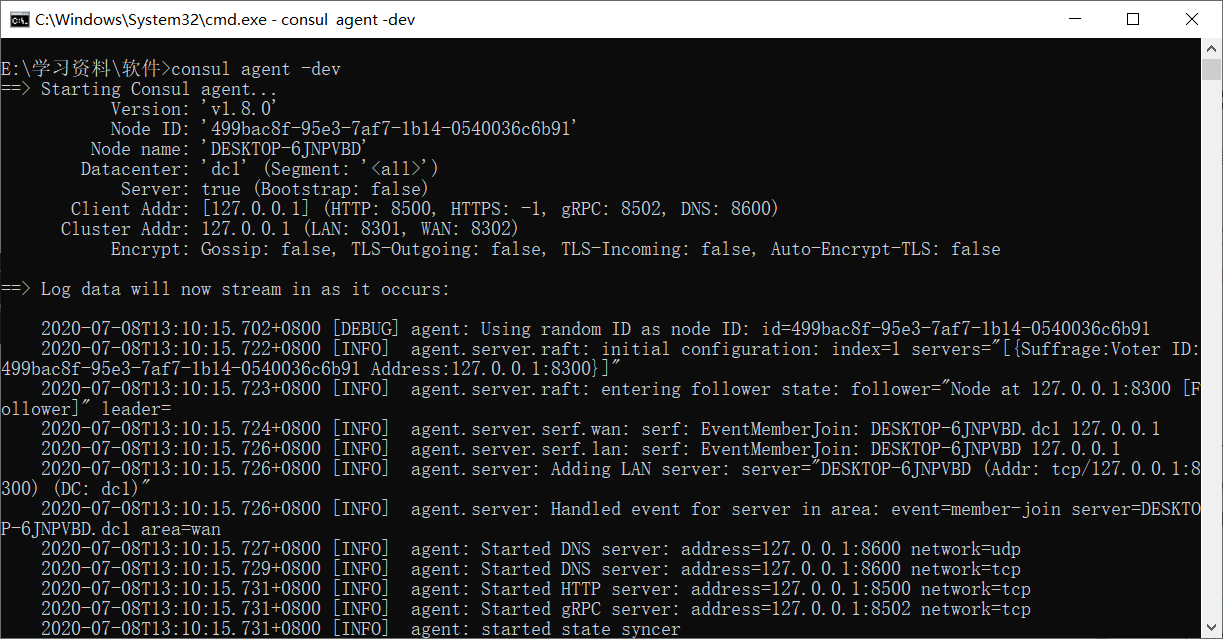Click the minimize window icon
Screen dimensions: 1223x639
click(x=1075, y=18)
